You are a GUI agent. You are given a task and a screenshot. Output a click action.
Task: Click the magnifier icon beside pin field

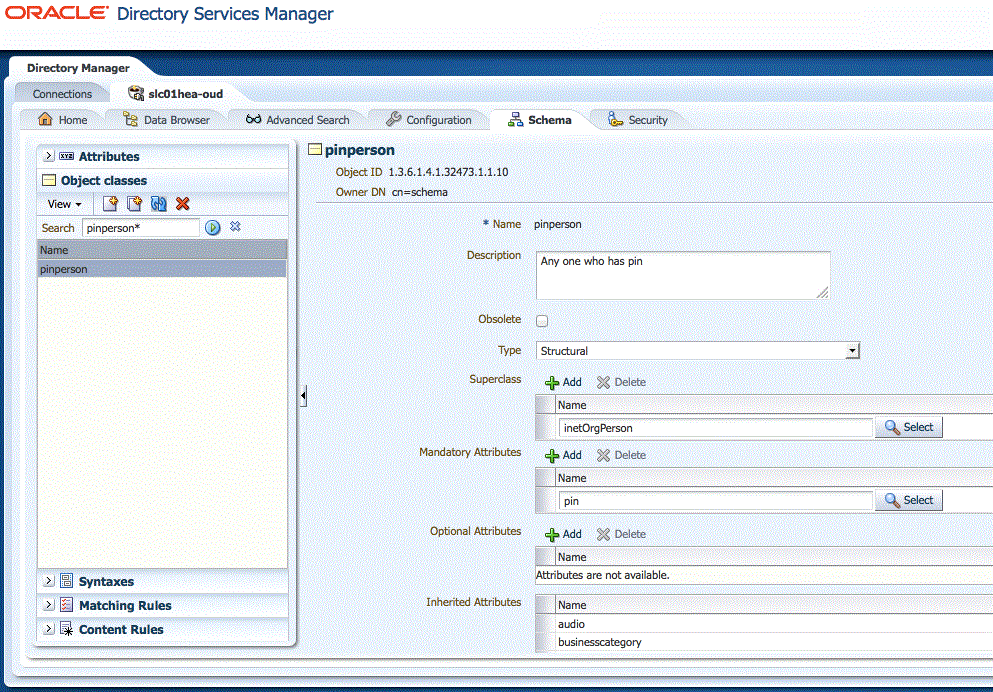[892, 500]
